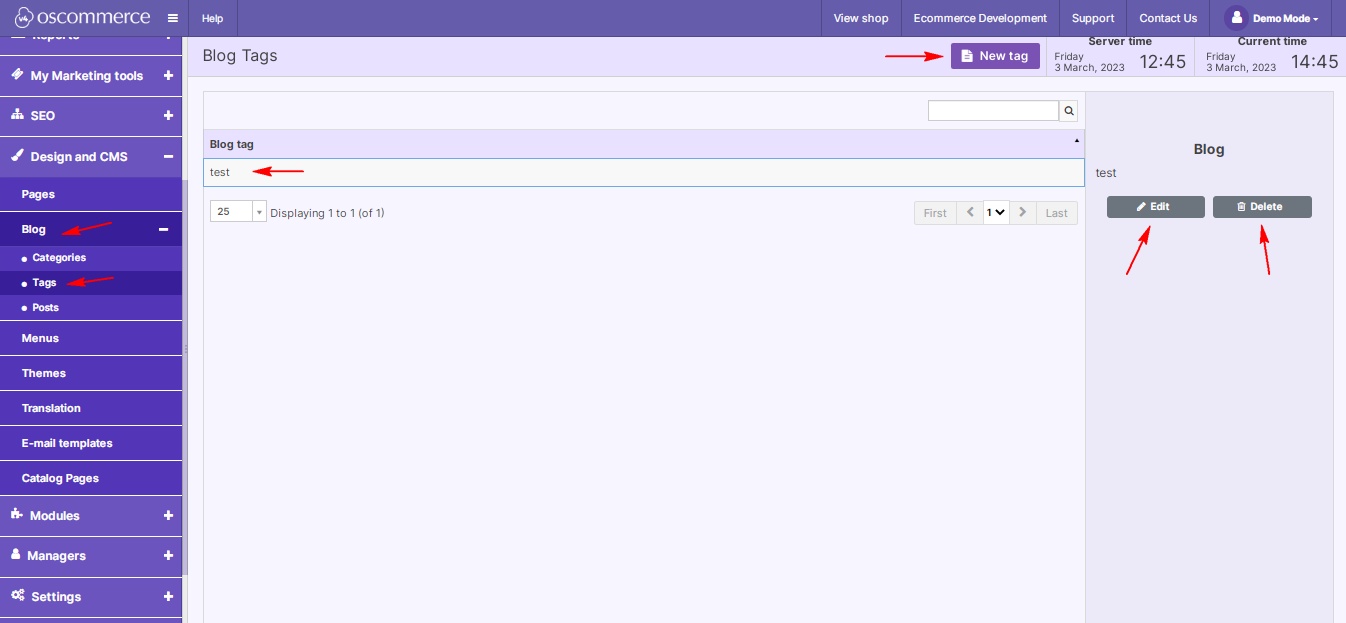The image size is (1346, 623).
Task: Expand Modules section plus sign
Action: 168,516
